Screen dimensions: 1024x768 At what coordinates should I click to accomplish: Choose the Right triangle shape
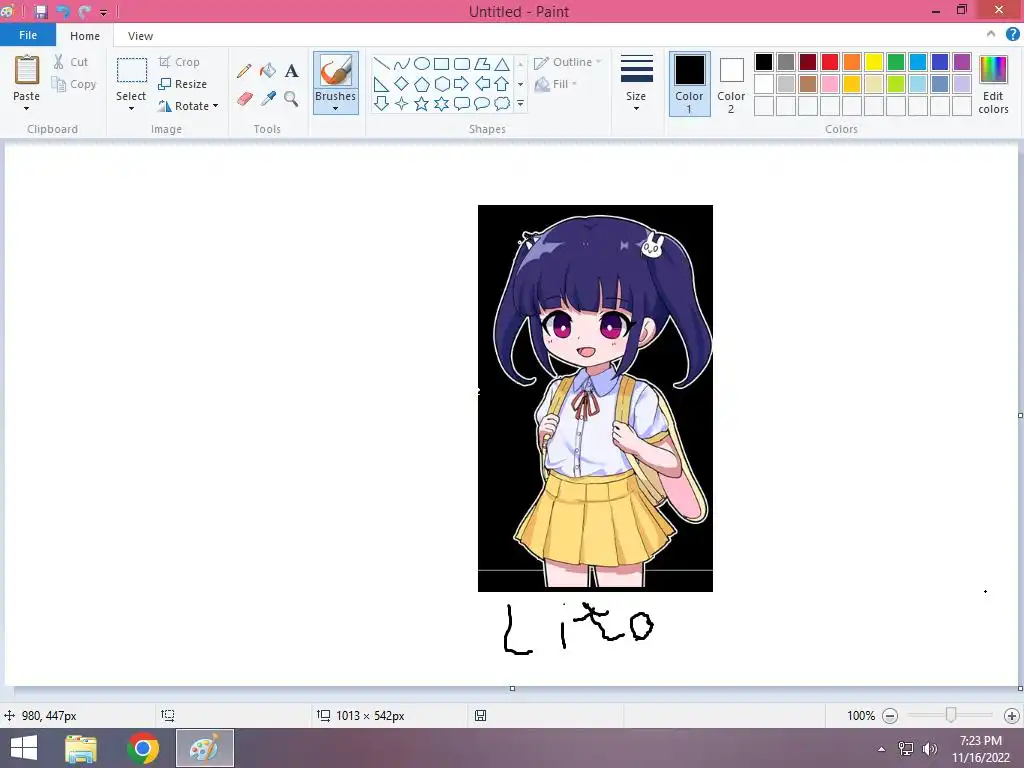(381, 84)
